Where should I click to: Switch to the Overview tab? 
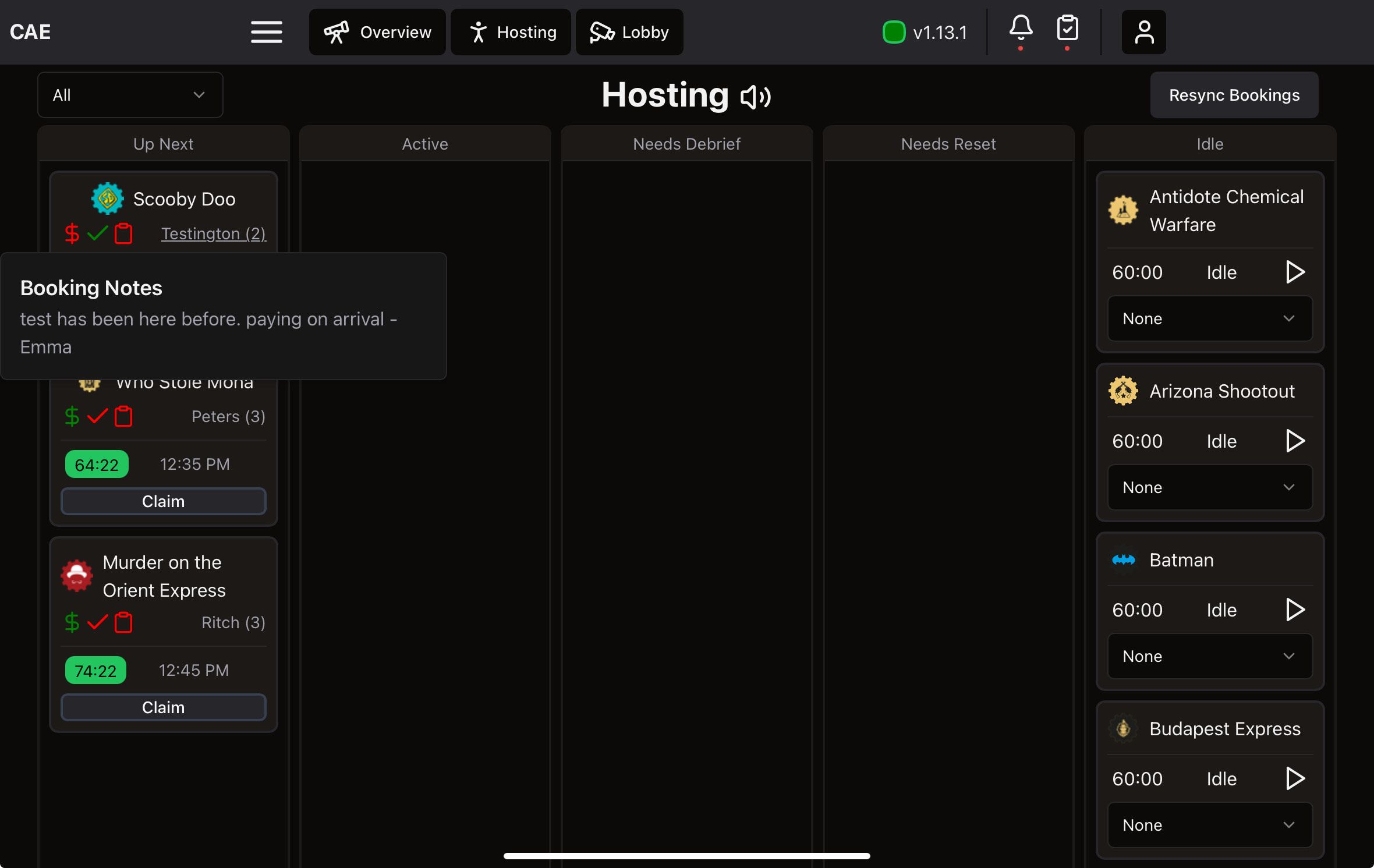coord(377,32)
